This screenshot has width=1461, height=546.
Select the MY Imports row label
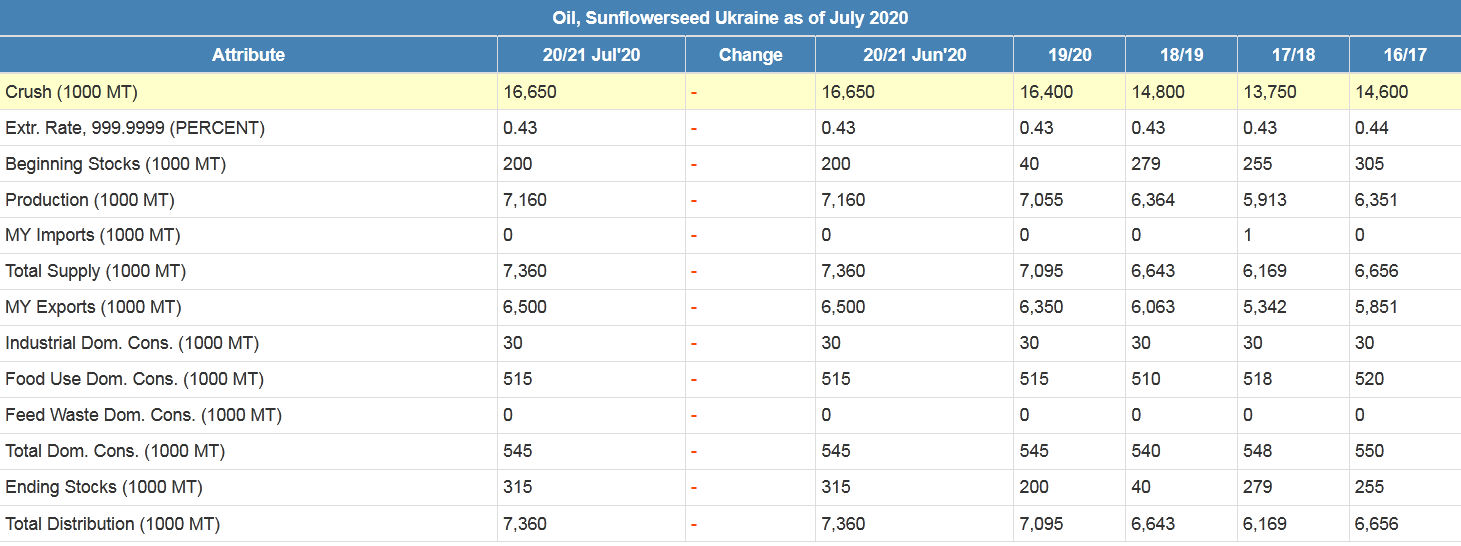click(93, 236)
